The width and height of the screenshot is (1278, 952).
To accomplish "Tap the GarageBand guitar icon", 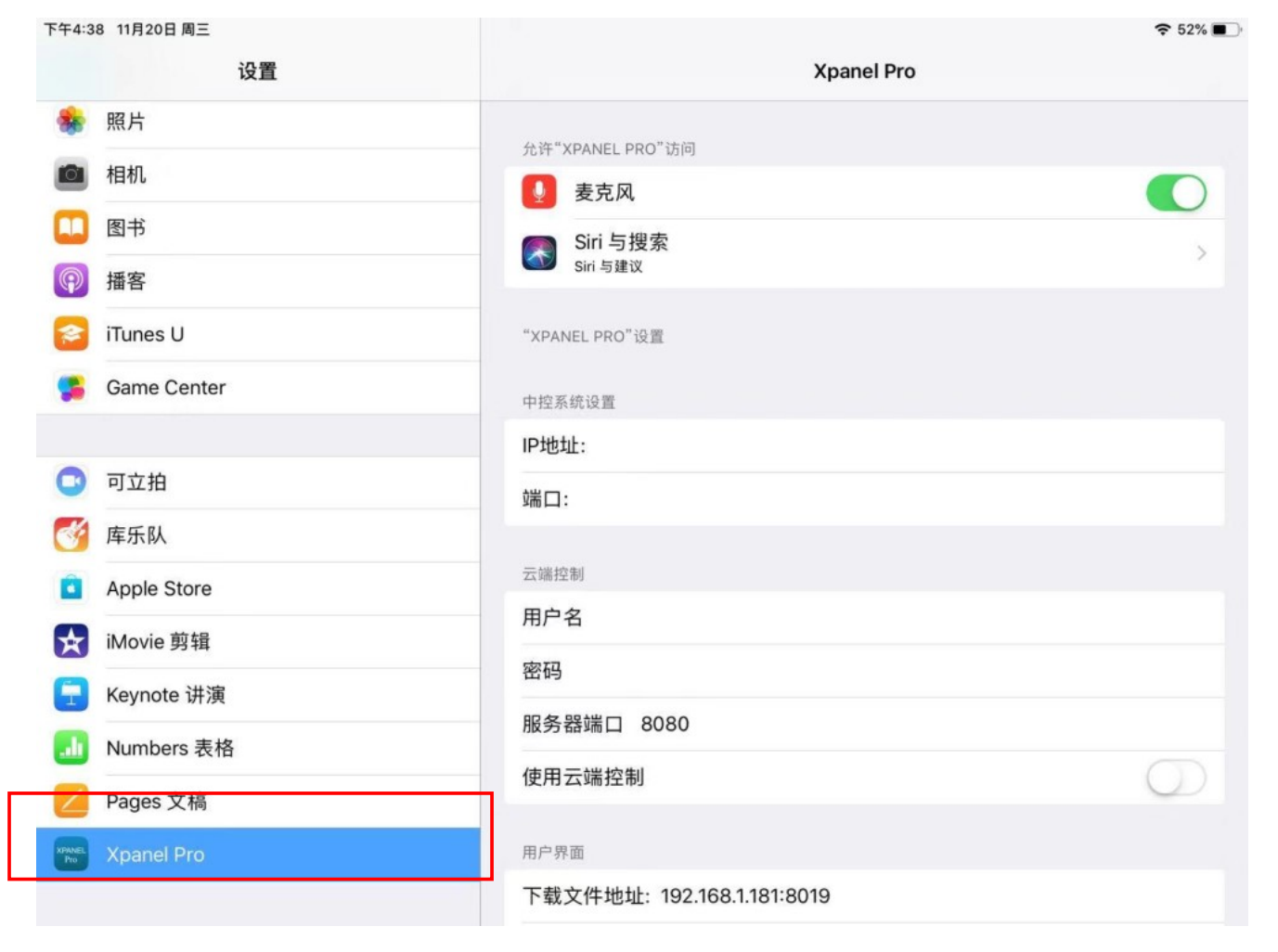I will click(71, 534).
